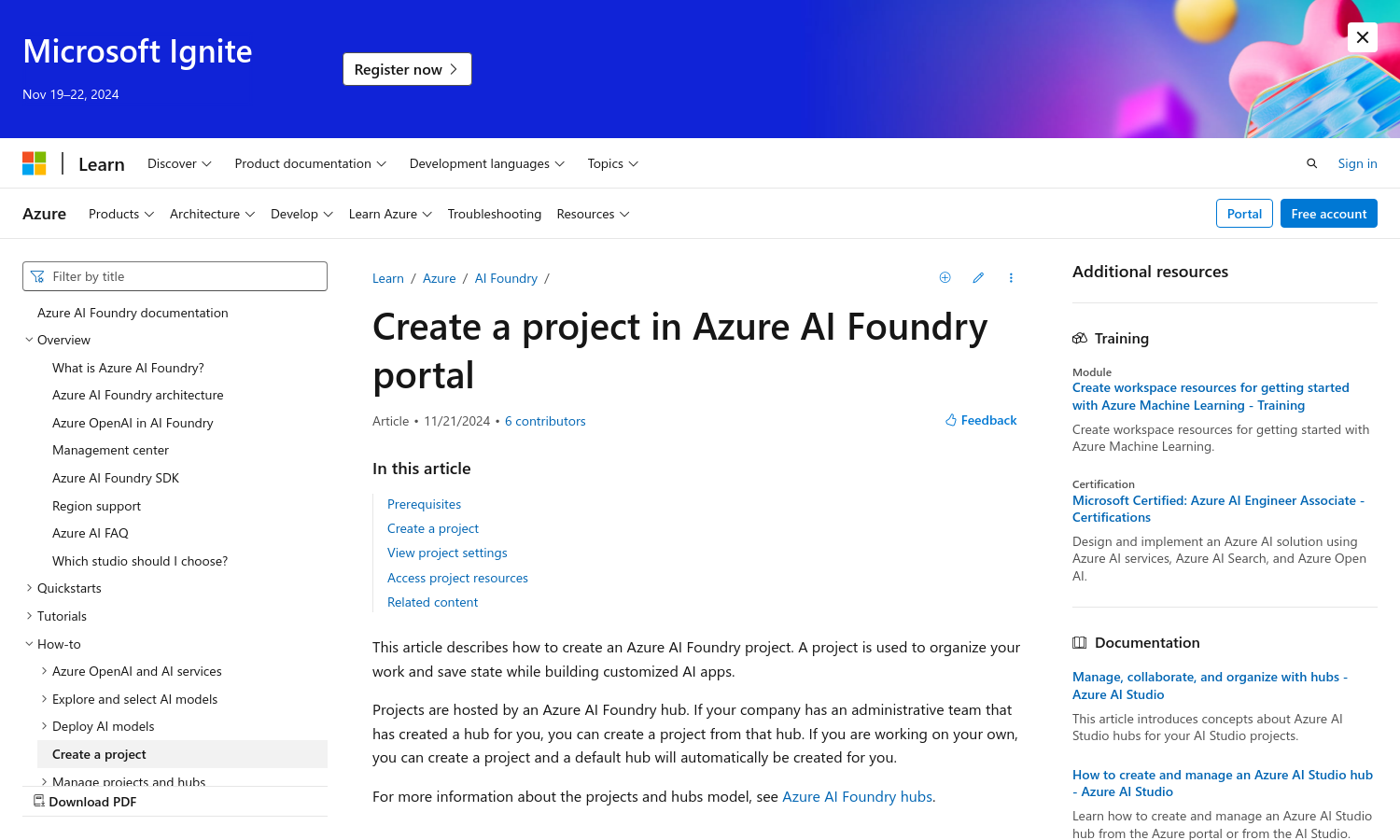Open the Azure AI Foundry hubs link
The width and height of the screenshot is (1400, 840).
coord(857,796)
